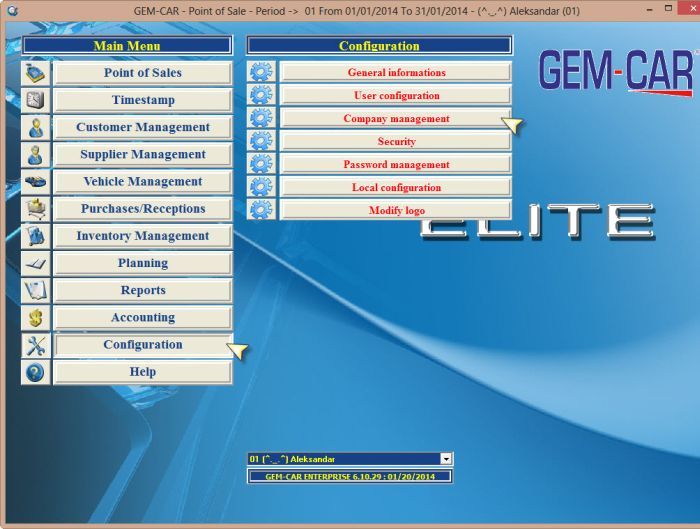Click the cash register icon beside Point of Sales

click(35, 73)
